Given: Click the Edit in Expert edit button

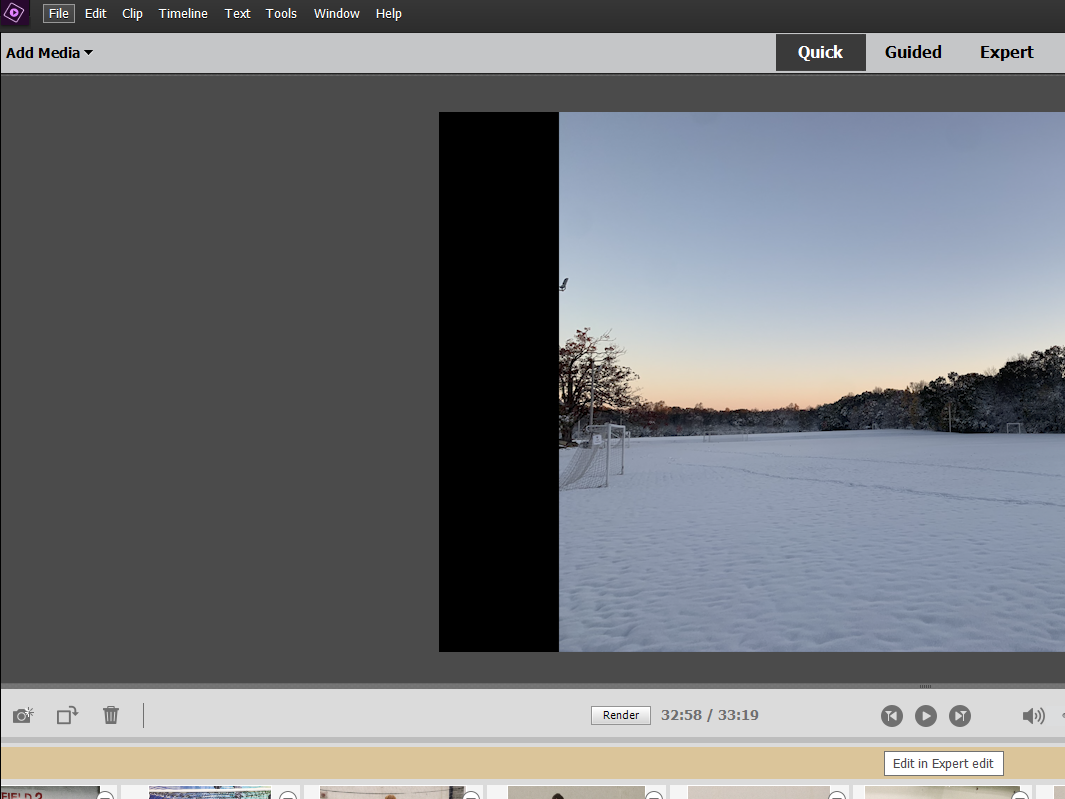Looking at the screenshot, I should (x=943, y=763).
